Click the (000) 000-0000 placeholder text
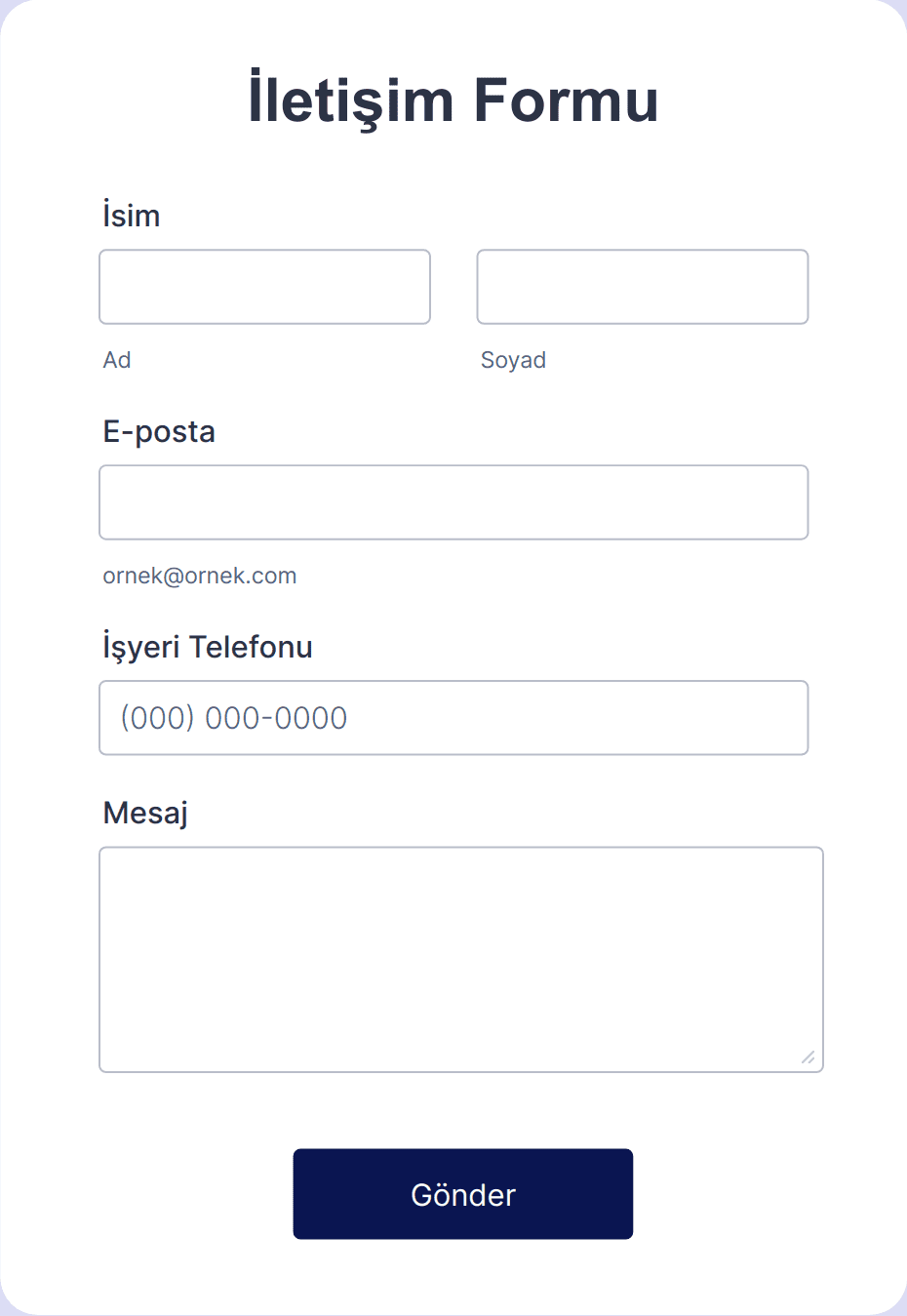 pyautogui.click(x=234, y=718)
